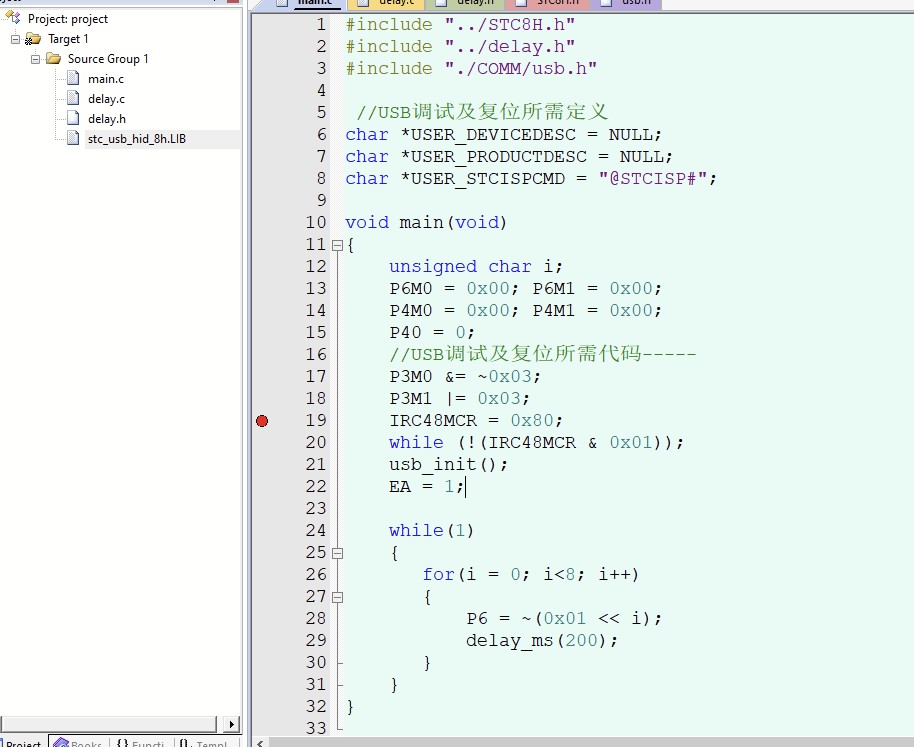This screenshot has height=747, width=914.
Task: Collapse the for block fold at line 27
Action: pos(337,597)
